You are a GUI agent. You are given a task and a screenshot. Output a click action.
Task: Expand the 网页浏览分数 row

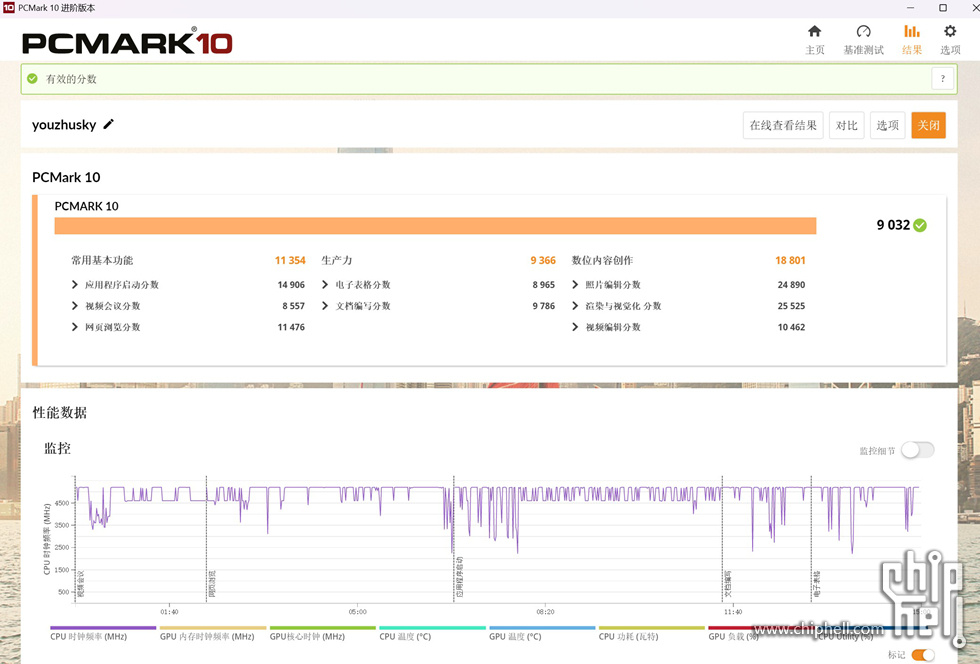(75, 327)
